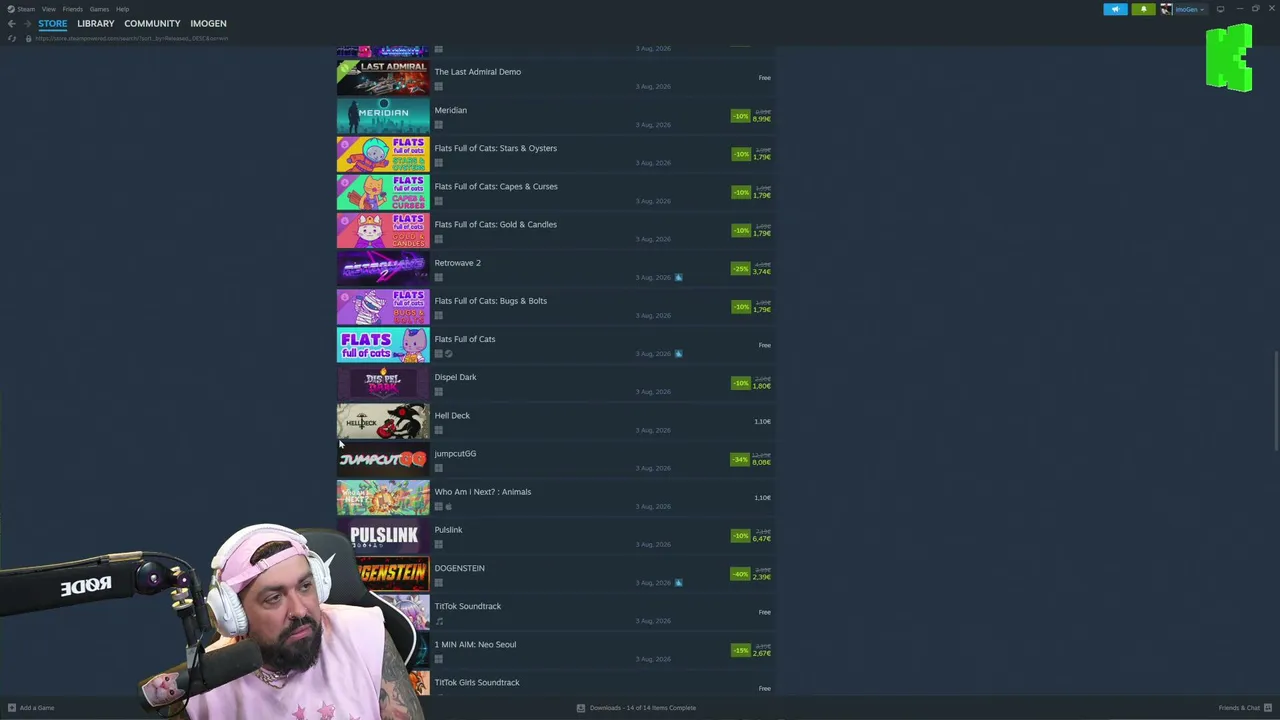This screenshot has width=1280, height=720.
Task: Open the green notifications bell
Action: click(1143, 9)
